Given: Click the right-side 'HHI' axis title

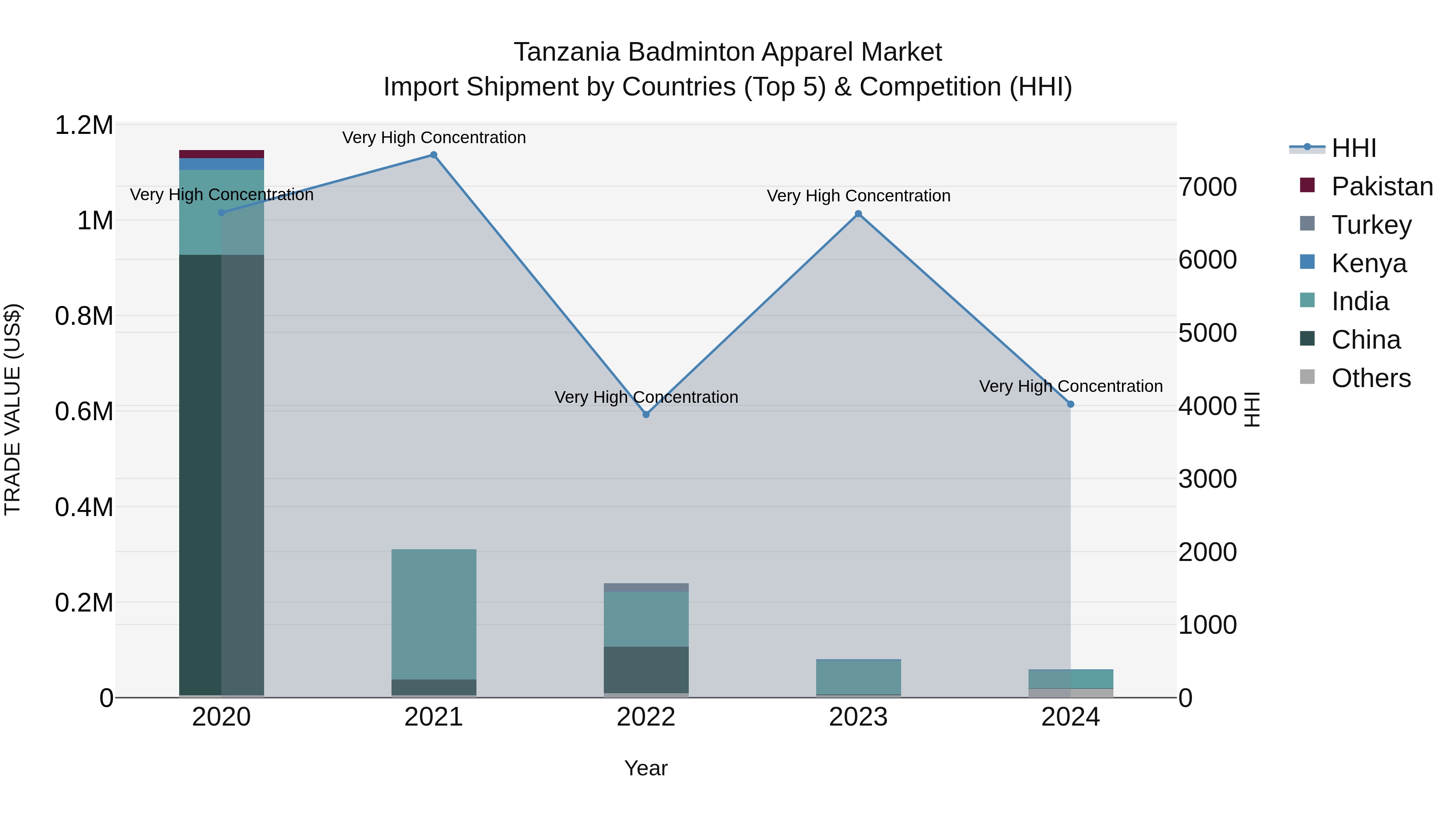Looking at the screenshot, I should [x=1253, y=410].
